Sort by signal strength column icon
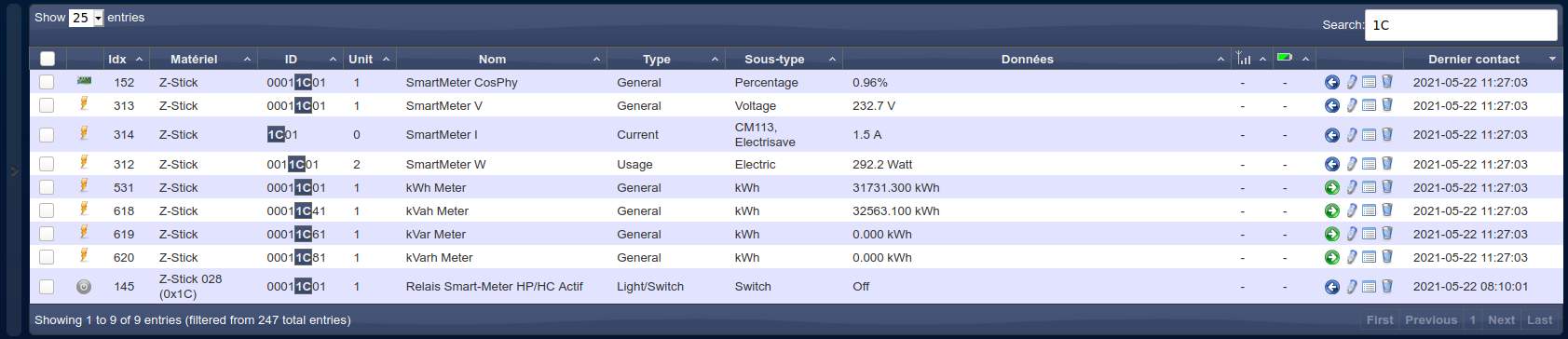 click(1250, 59)
